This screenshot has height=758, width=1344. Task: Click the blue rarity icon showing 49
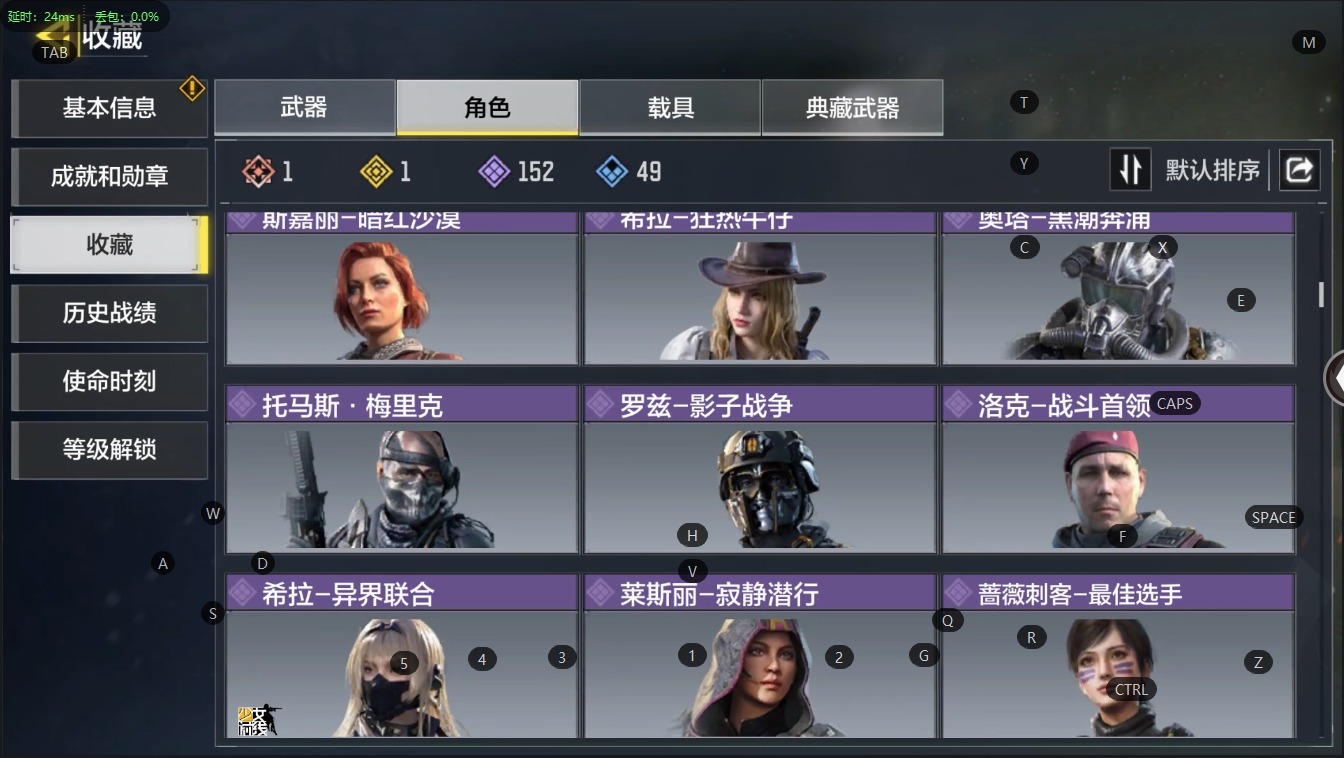tap(612, 172)
